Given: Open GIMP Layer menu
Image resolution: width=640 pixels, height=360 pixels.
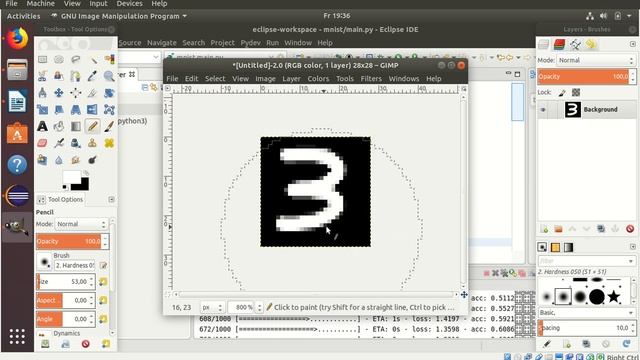Looking at the screenshot, I should click(291, 78).
